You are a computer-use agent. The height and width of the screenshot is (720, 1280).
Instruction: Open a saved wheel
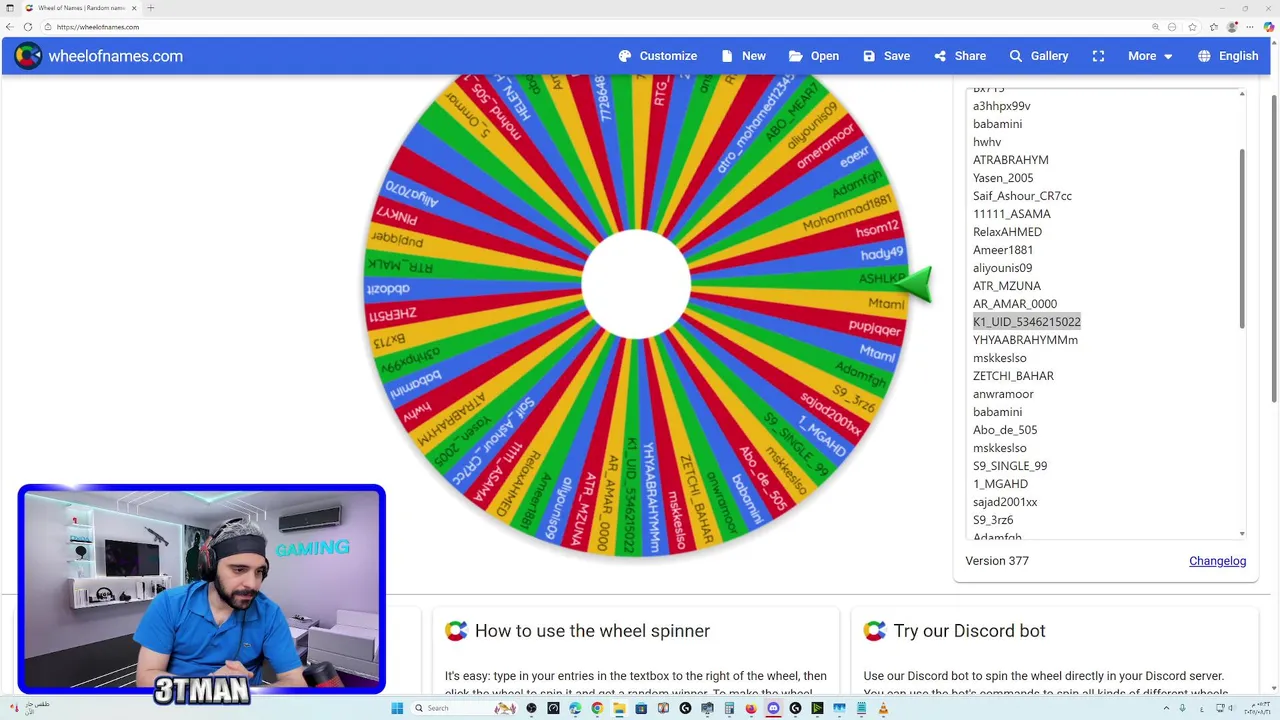tap(813, 56)
